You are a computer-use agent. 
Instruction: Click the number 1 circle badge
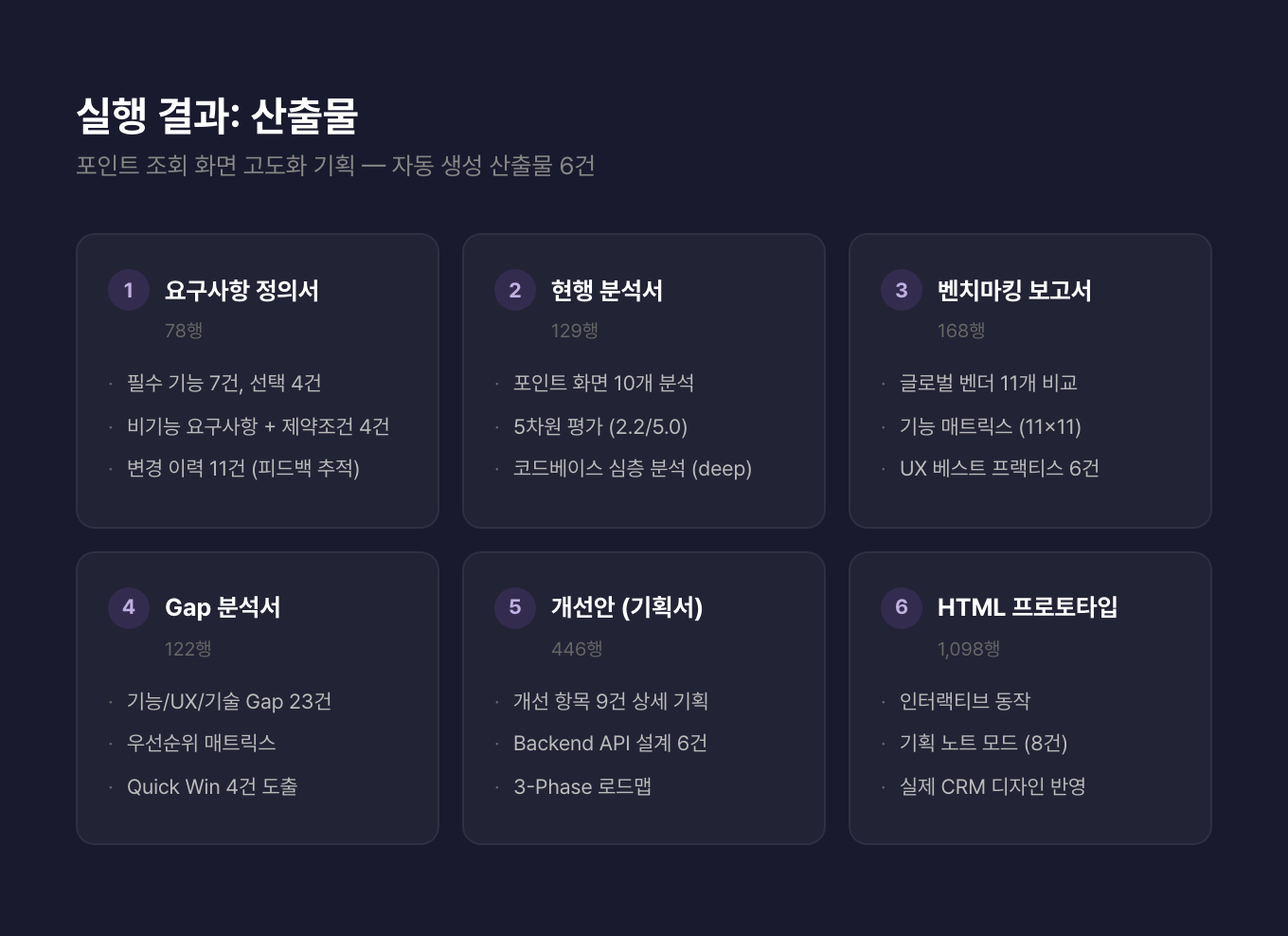(x=129, y=290)
